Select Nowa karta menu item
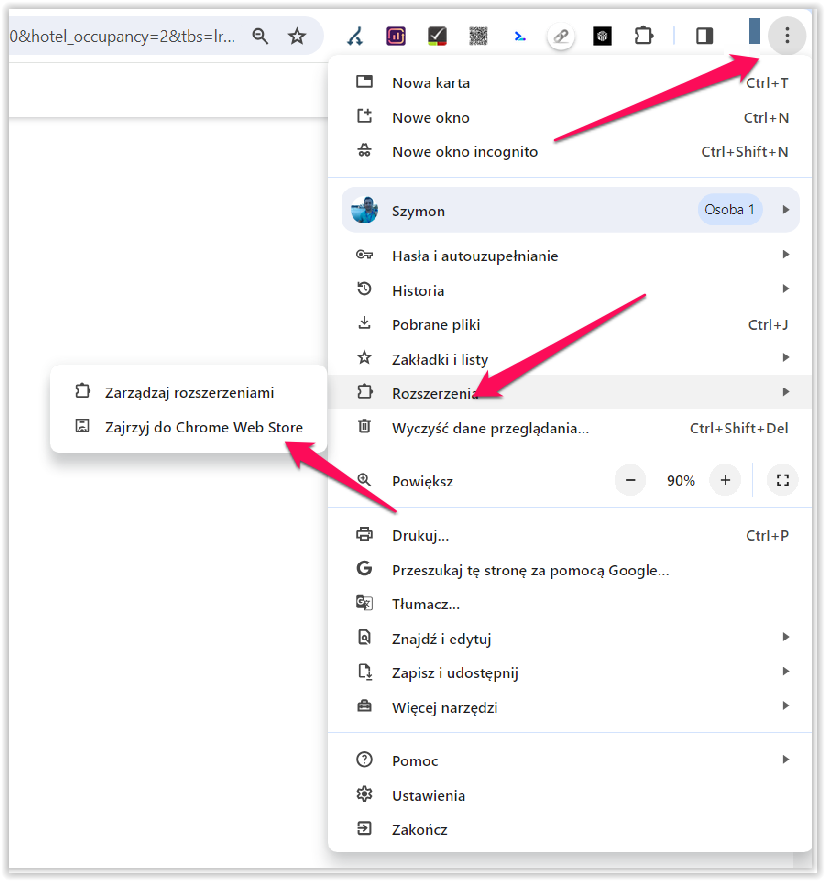The height and width of the screenshot is (881, 825). [x=570, y=83]
